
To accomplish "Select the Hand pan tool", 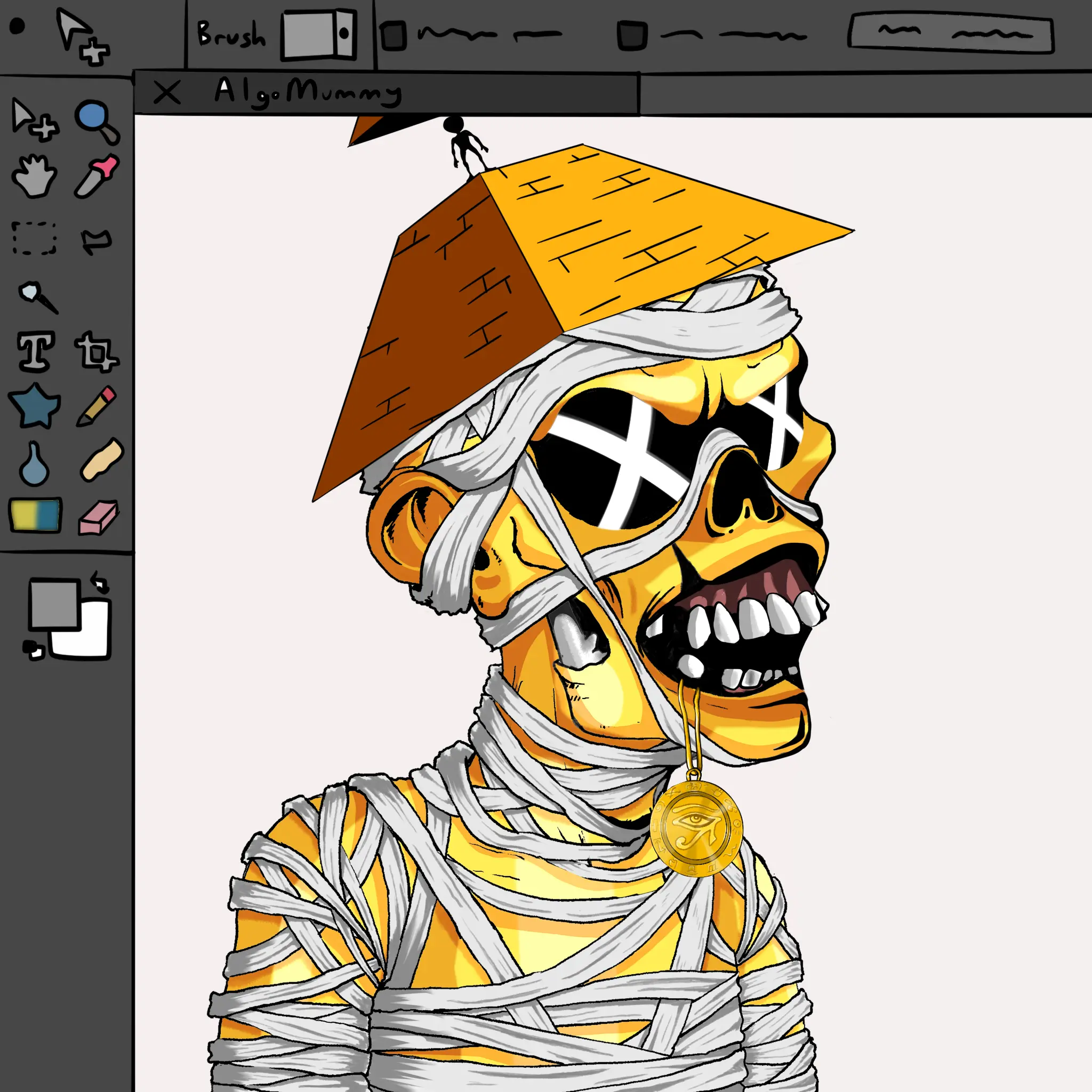I will coord(34,176).
